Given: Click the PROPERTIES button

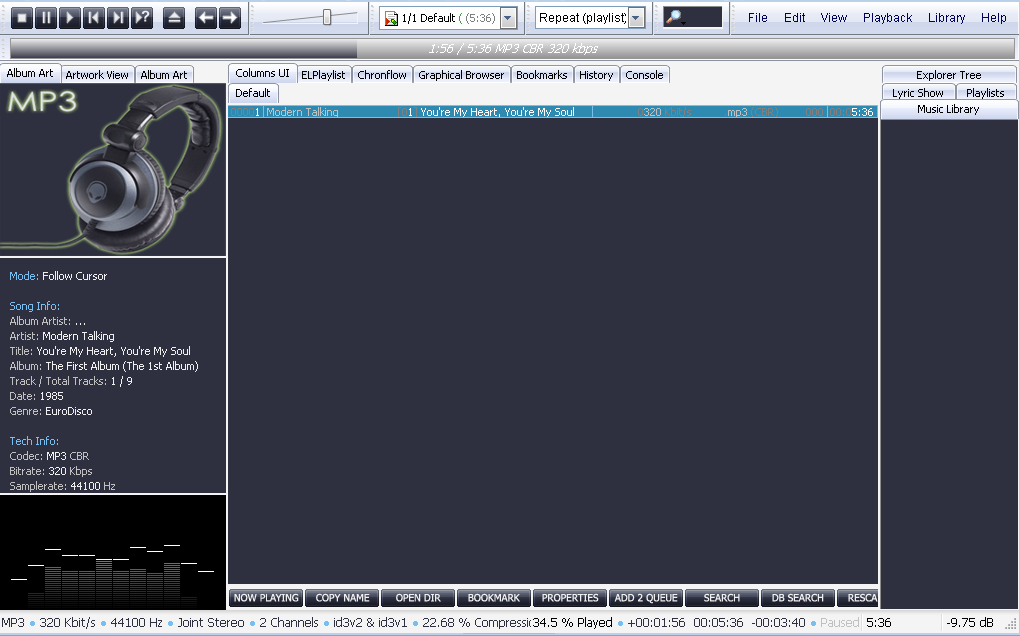Looking at the screenshot, I should coord(570,598).
